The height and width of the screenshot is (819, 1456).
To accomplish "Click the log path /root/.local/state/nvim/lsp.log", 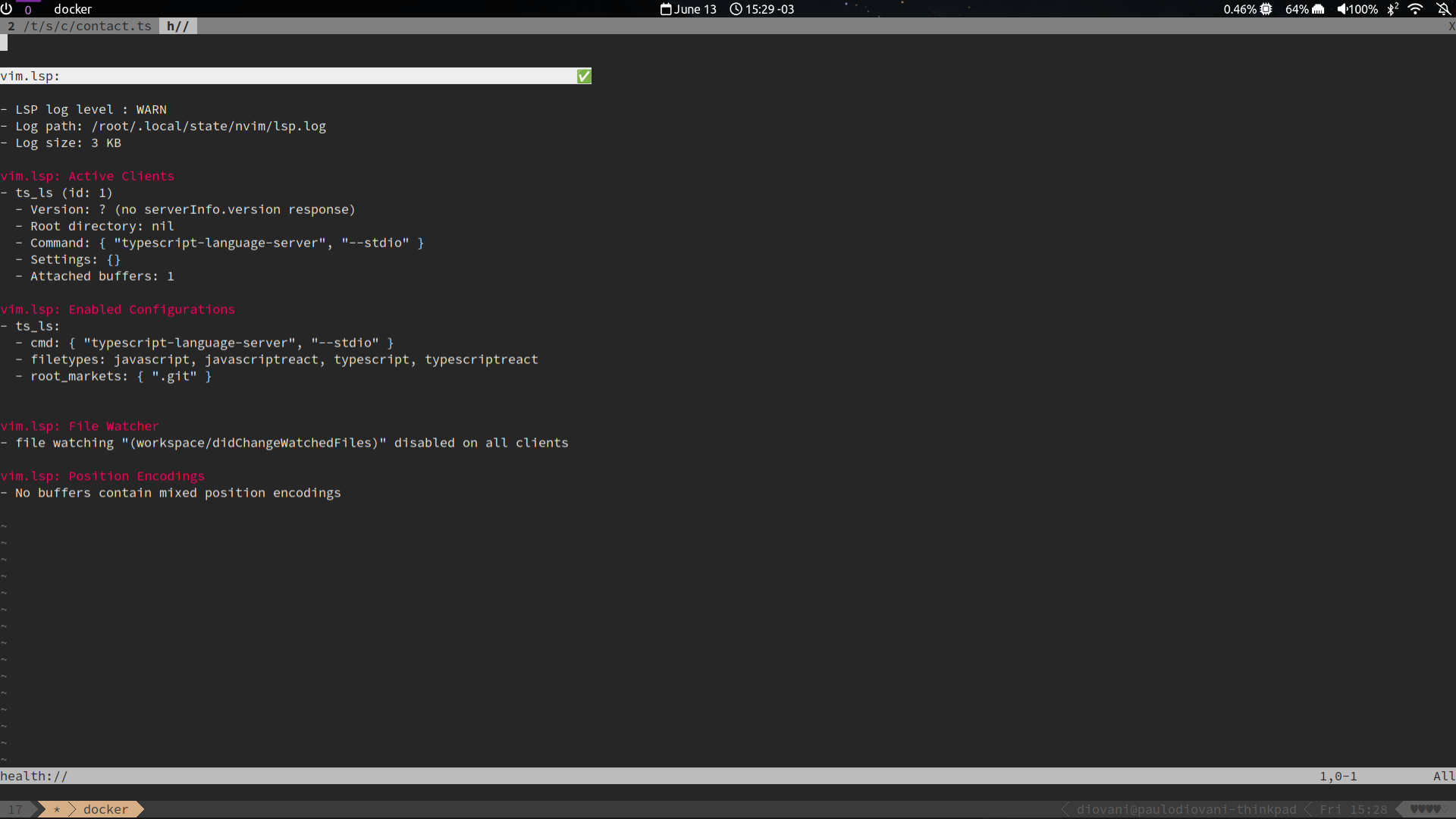I will pos(209,126).
